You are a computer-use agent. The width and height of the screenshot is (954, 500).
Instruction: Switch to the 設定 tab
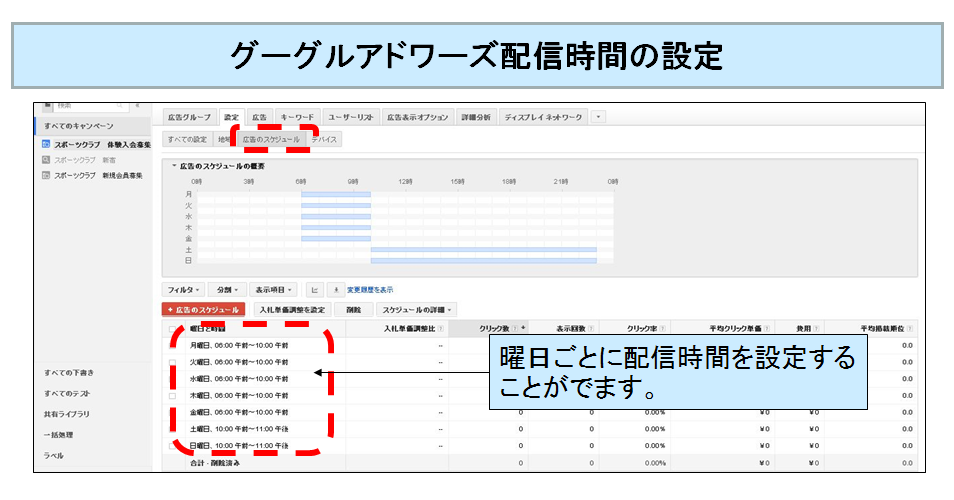[x=231, y=117]
